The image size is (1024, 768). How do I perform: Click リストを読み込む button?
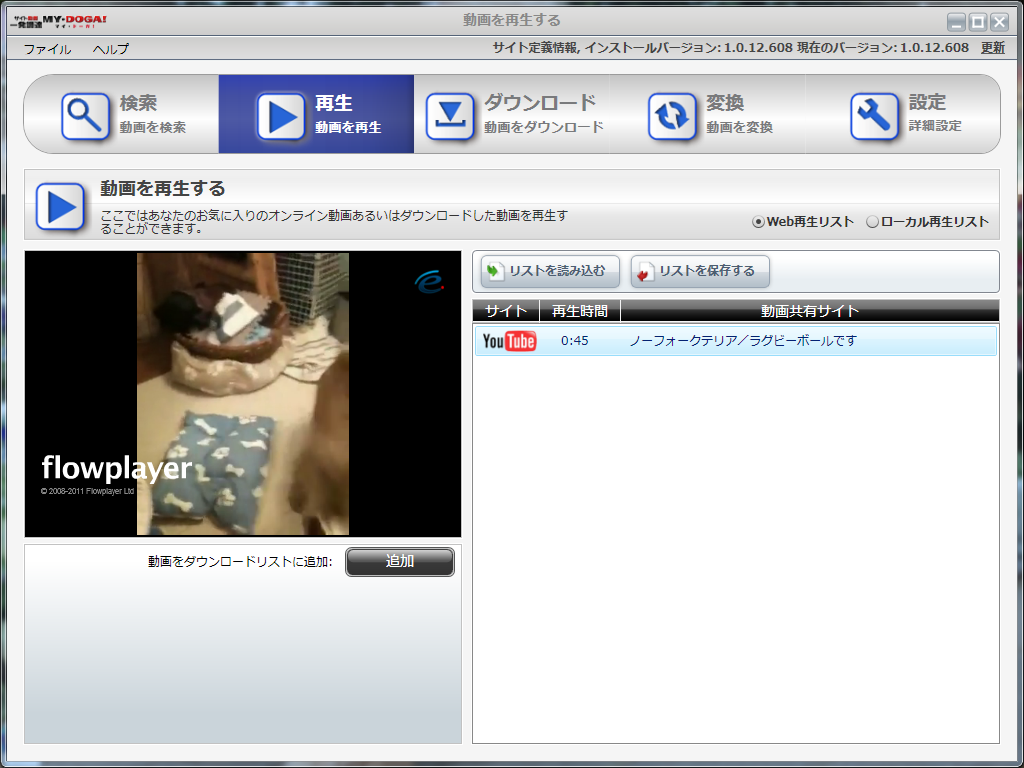point(550,271)
